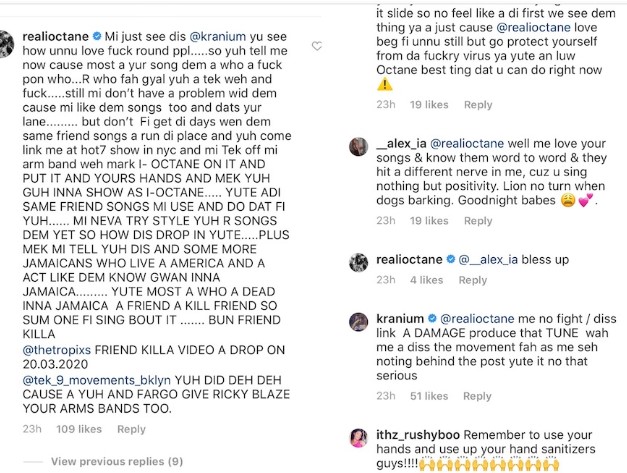
Task: Expand View previous replies (9)
Action: [x=116, y=461]
